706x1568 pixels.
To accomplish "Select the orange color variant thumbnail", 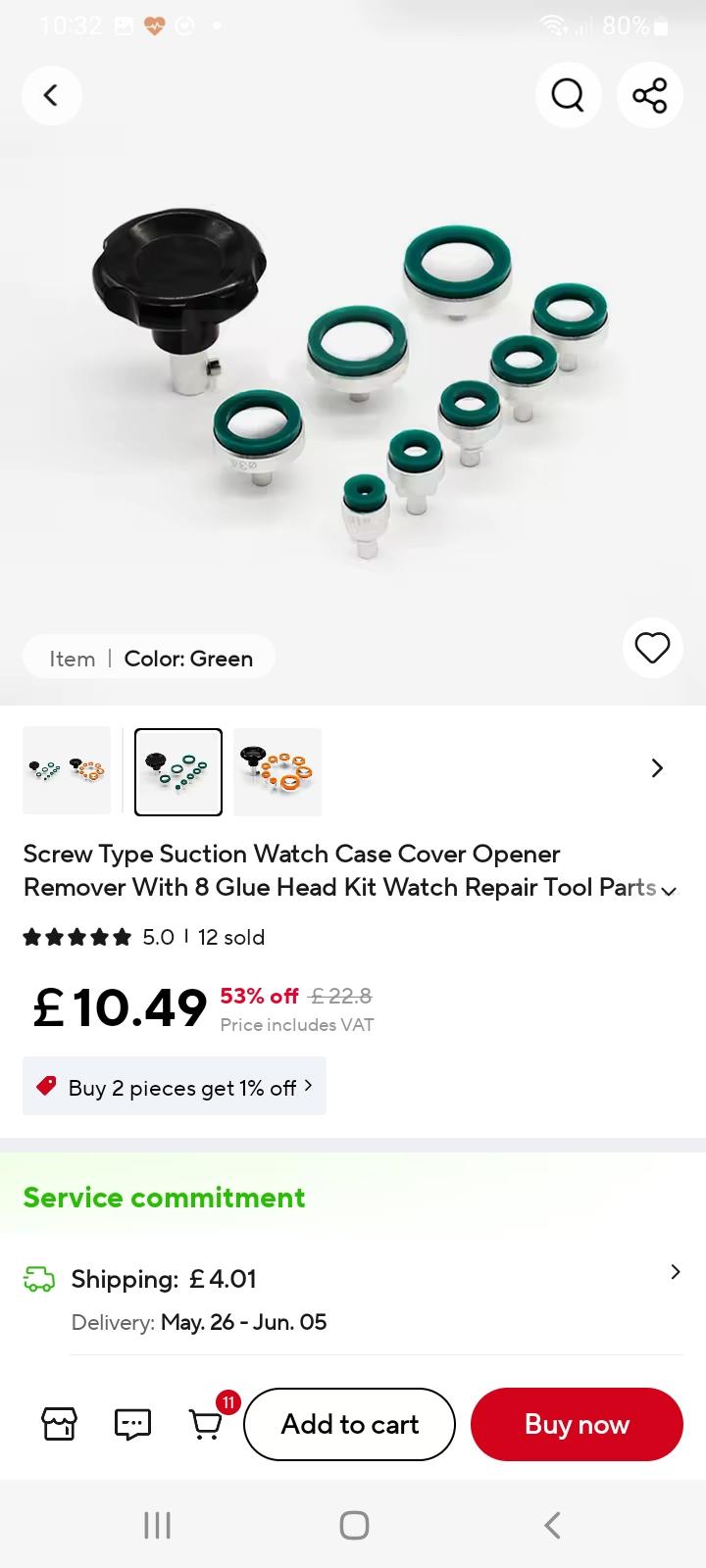I will [x=277, y=771].
